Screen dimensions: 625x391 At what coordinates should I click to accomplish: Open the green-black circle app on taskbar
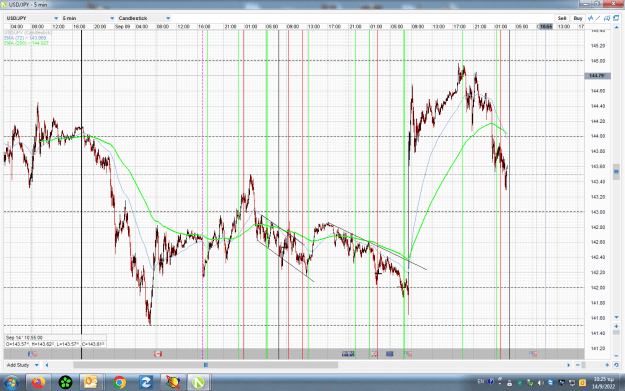pos(65,383)
